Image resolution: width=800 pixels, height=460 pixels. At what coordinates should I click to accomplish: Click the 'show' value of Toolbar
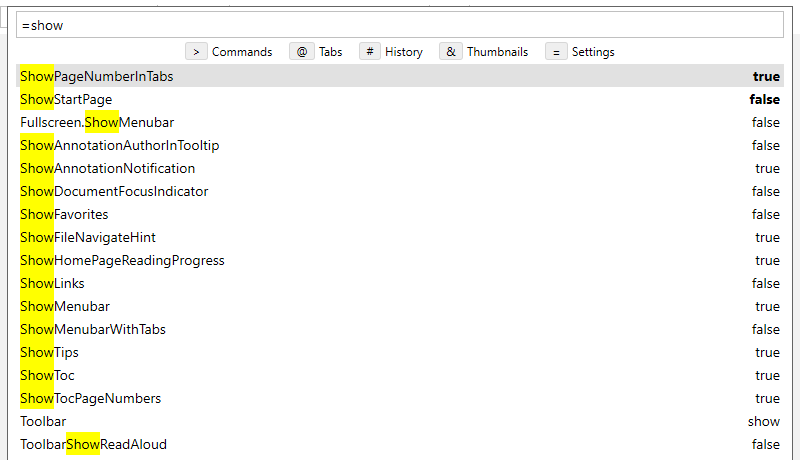764,421
